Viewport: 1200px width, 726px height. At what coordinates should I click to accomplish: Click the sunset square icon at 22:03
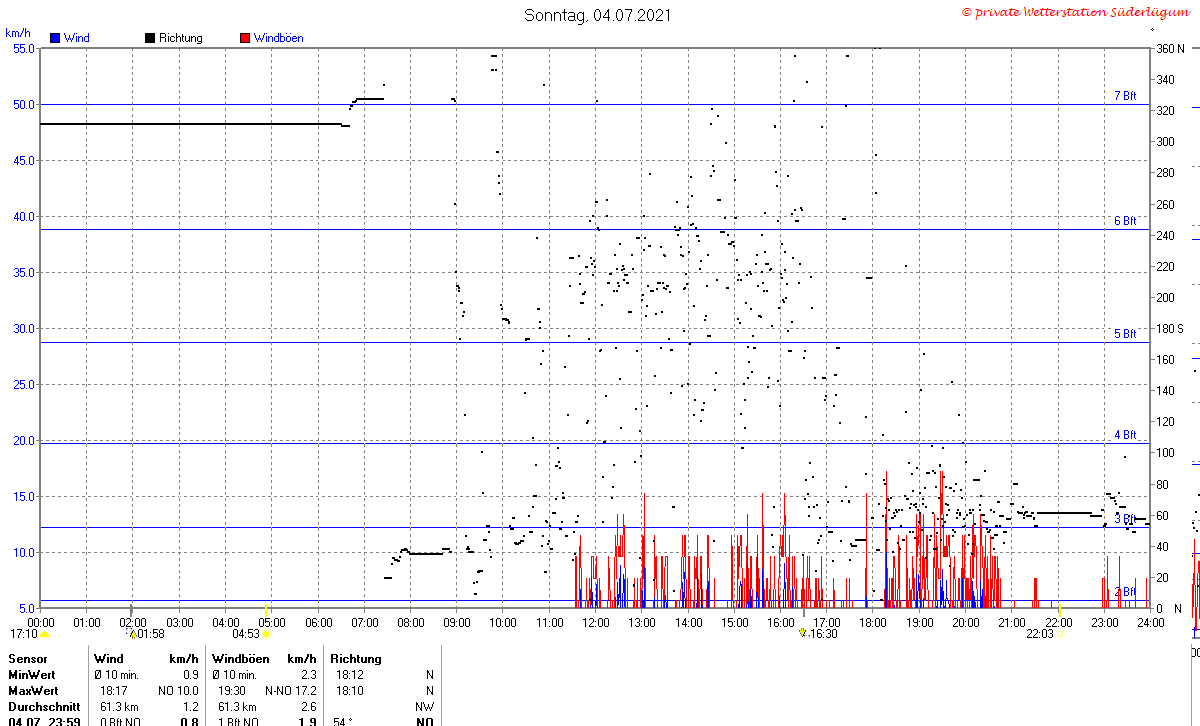[1061, 633]
